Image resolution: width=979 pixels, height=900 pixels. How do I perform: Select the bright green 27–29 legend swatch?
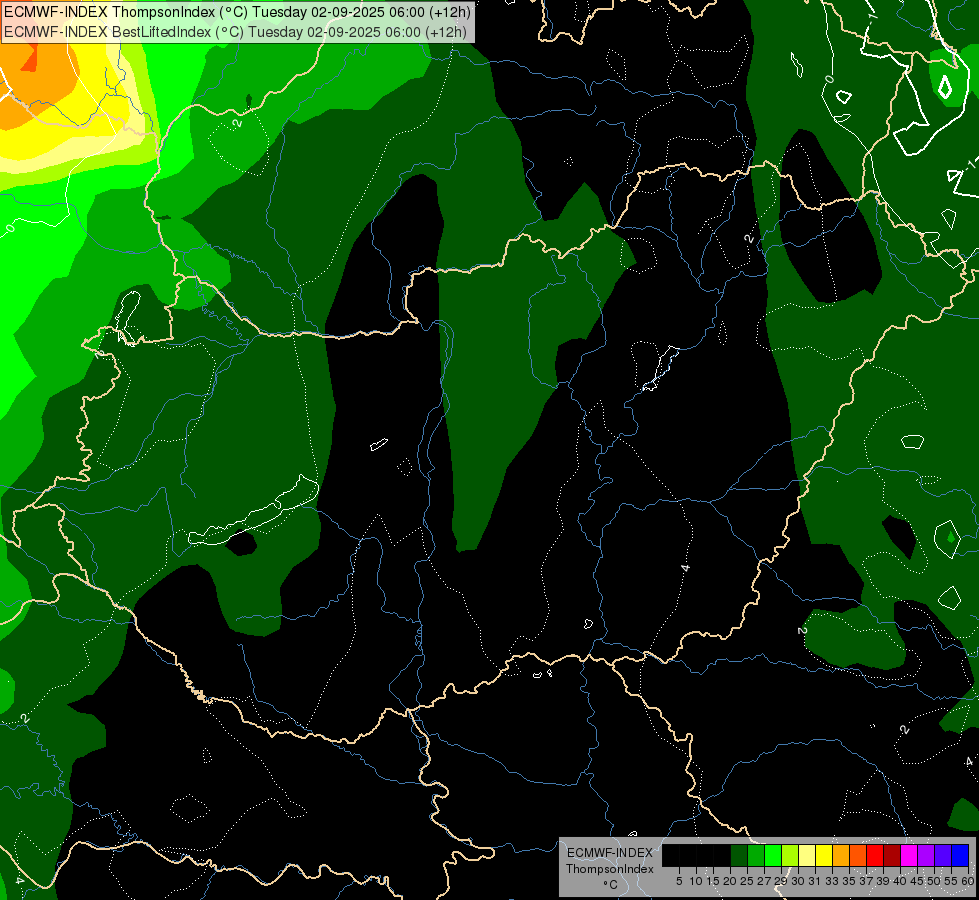773,855
